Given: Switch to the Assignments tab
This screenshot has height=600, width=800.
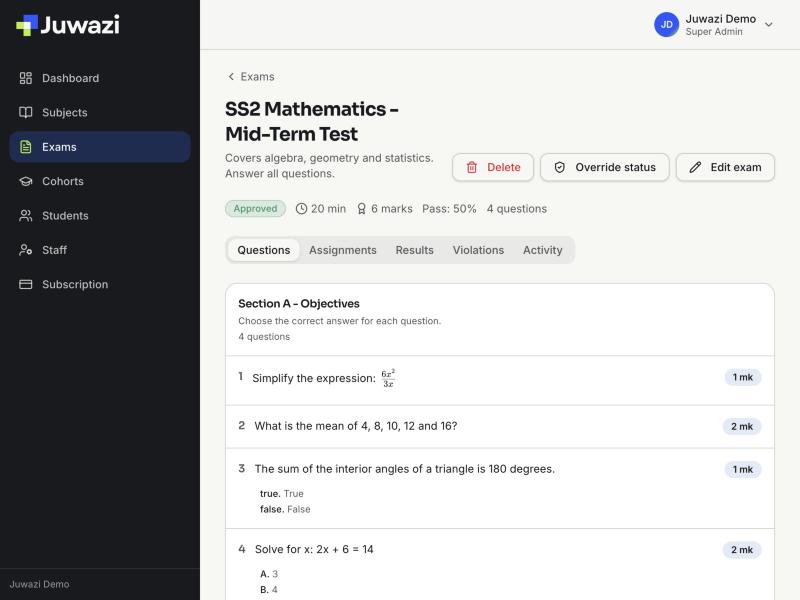Looking at the screenshot, I should [343, 250].
